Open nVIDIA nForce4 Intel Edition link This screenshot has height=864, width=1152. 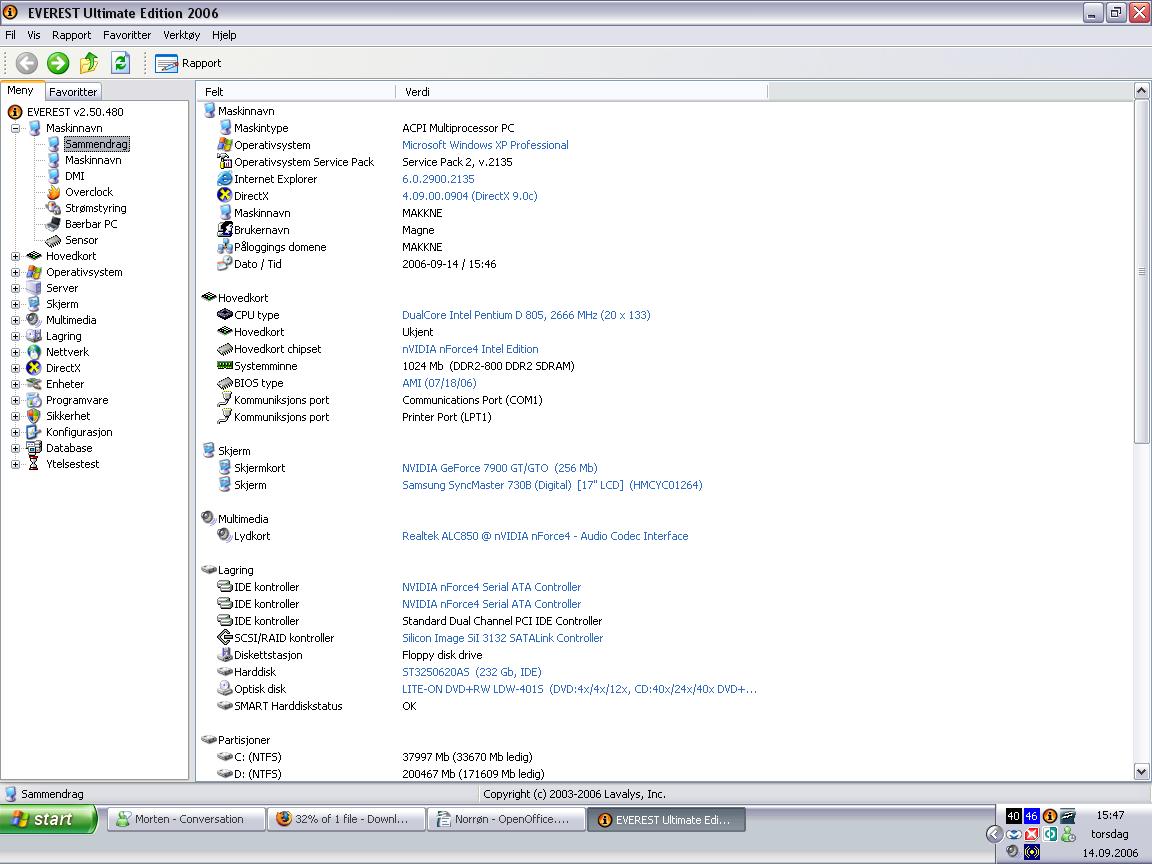click(x=470, y=350)
